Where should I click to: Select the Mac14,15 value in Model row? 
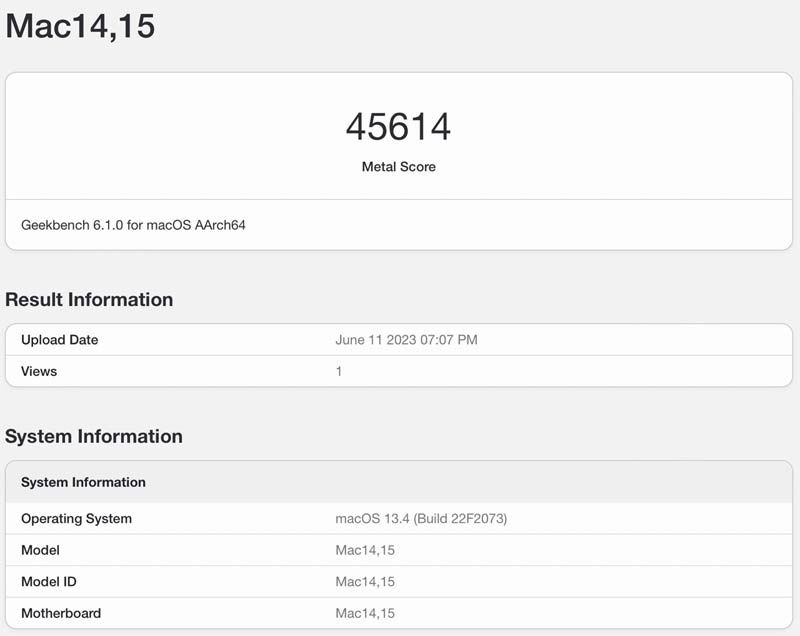[x=365, y=550]
